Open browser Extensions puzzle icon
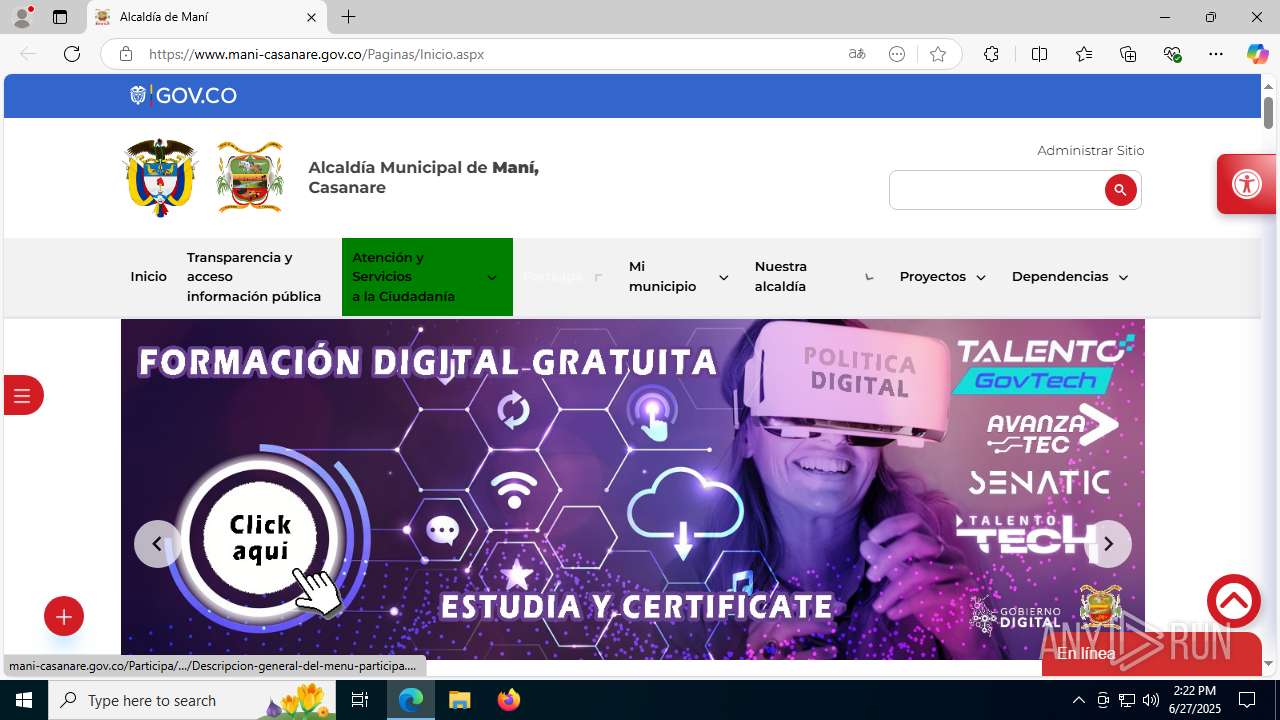The height and width of the screenshot is (720, 1280). click(x=991, y=54)
